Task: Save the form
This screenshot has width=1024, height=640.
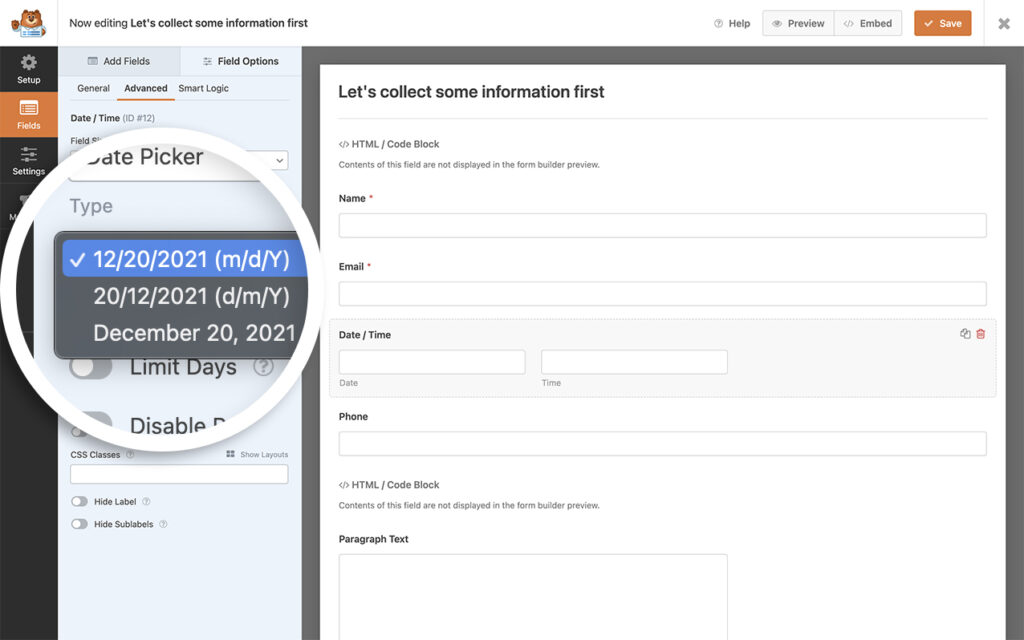Action: click(x=942, y=24)
